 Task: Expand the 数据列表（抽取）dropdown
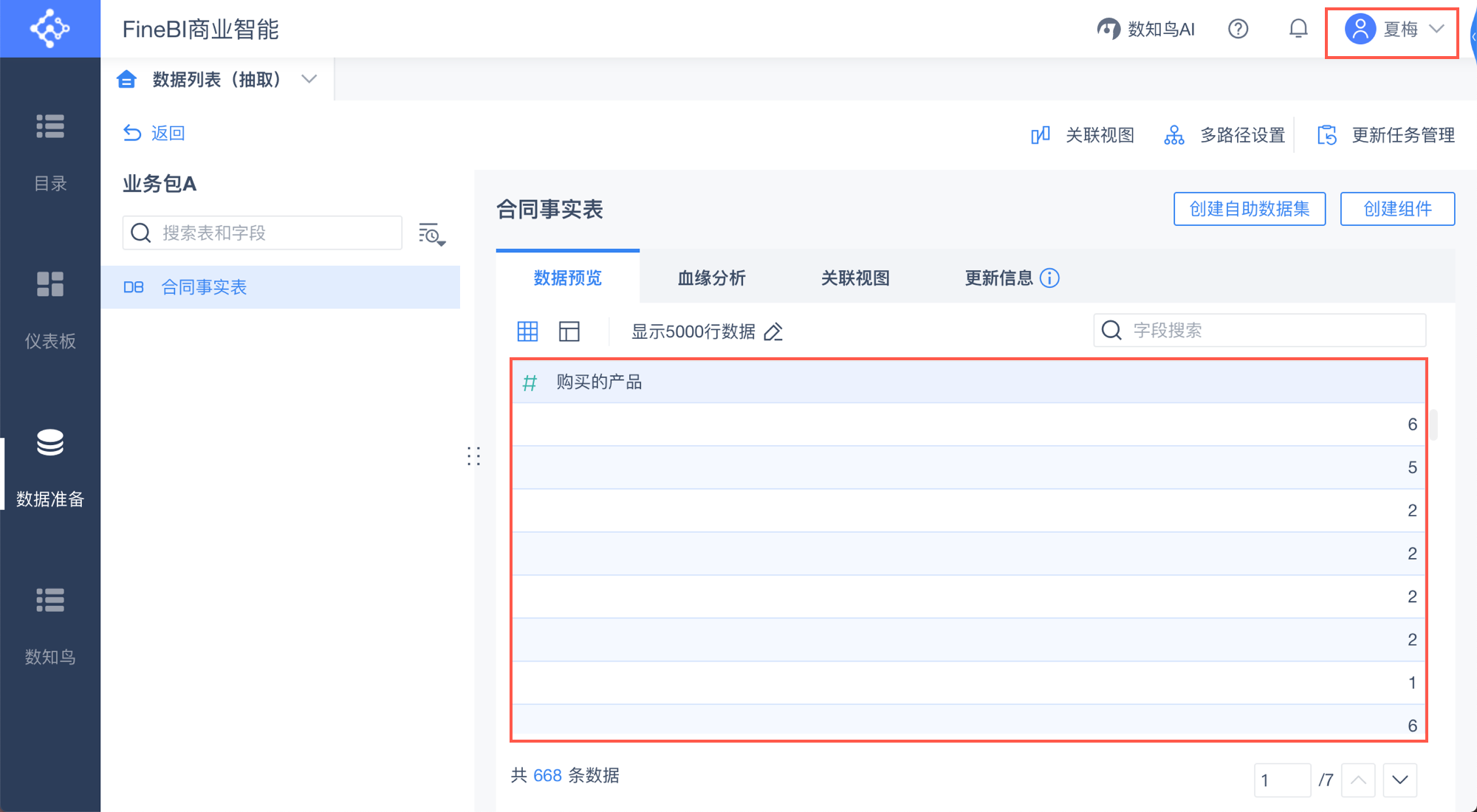pos(309,79)
